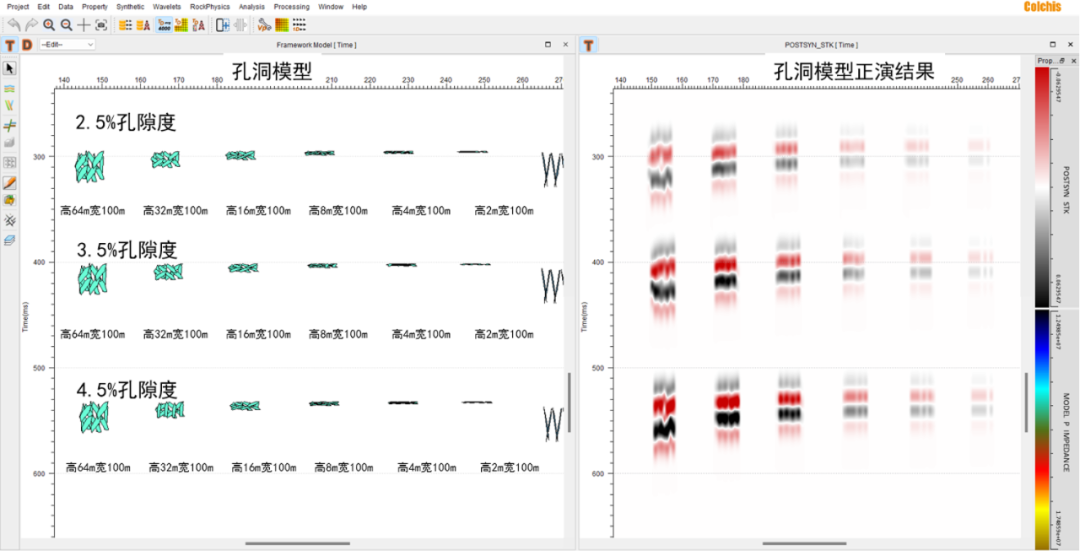Click the 2.5%孔隙度 label
This screenshot has width=1080, height=551.
126,123
